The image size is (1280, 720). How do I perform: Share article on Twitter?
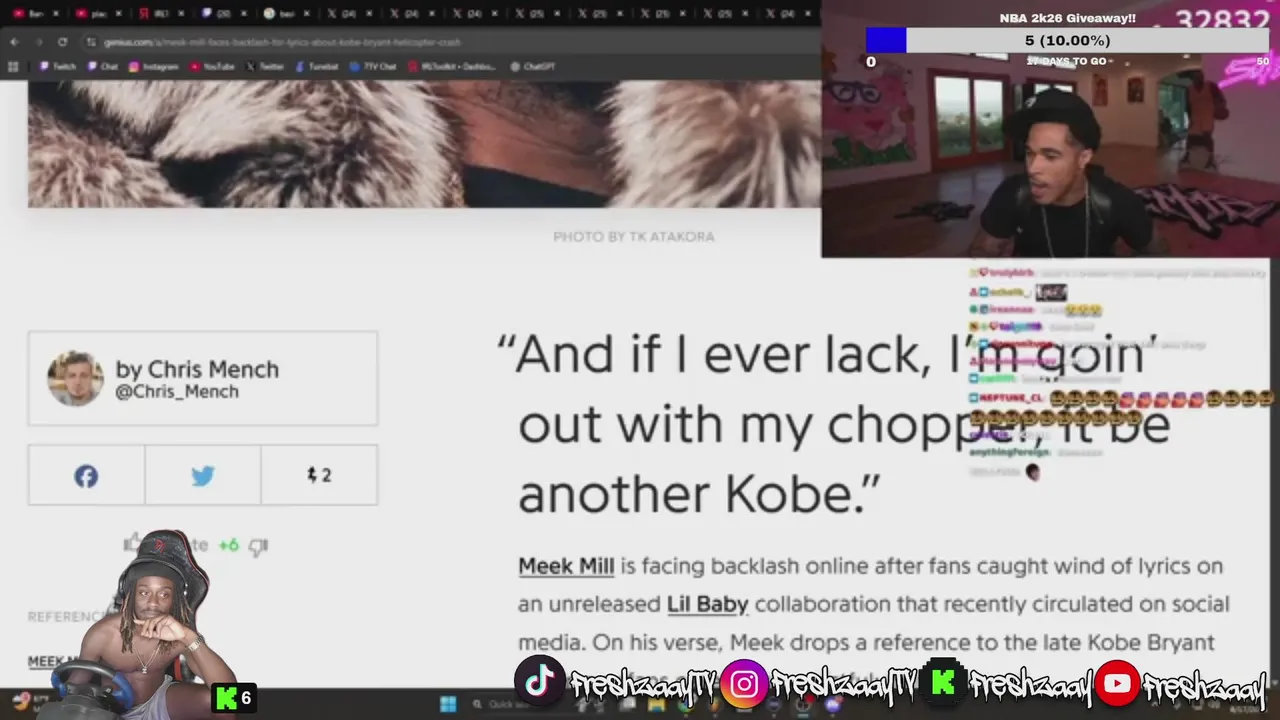[x=203, y=476]
